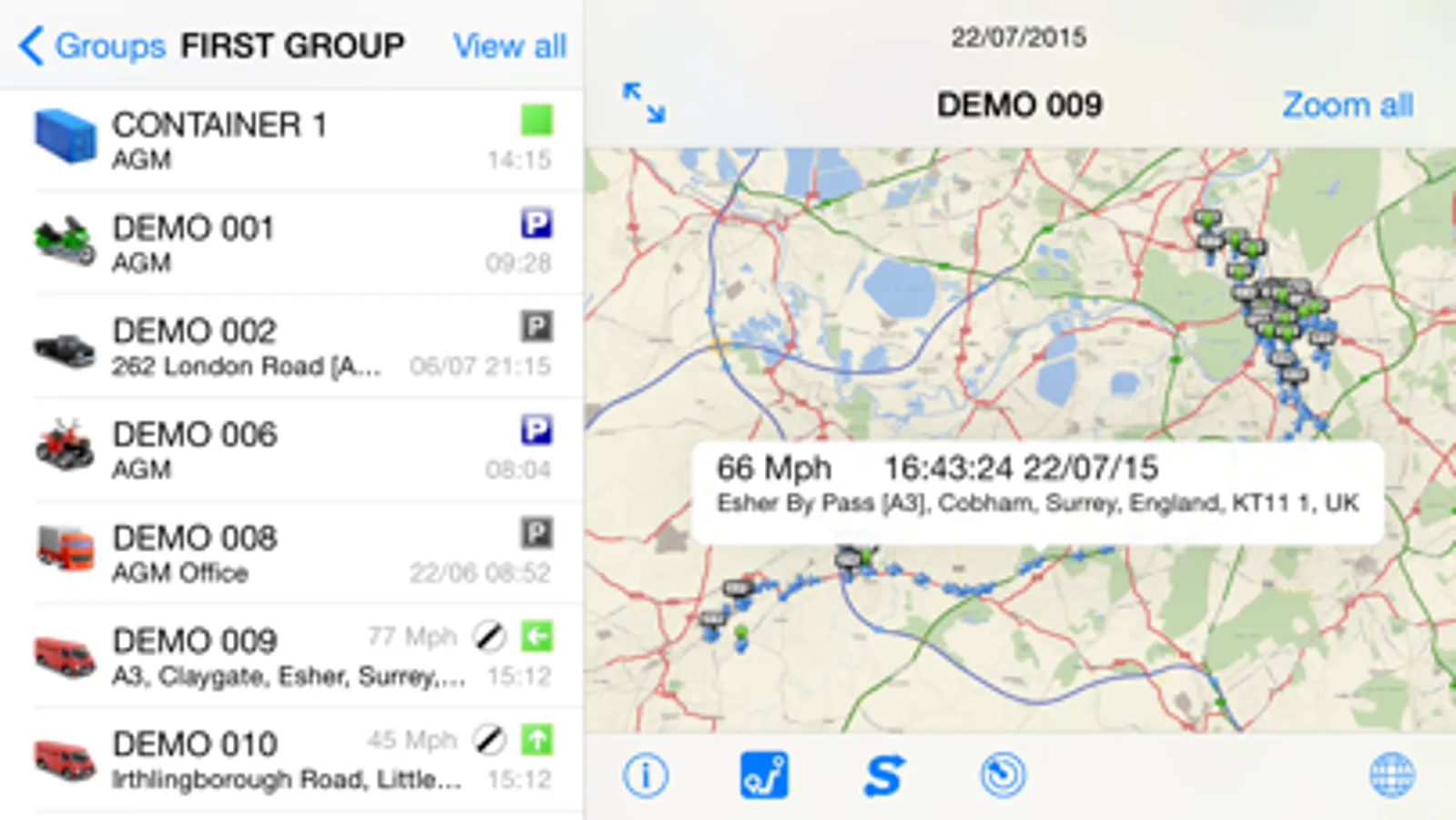Tap the FIRST GROUP title

point(292,46)
